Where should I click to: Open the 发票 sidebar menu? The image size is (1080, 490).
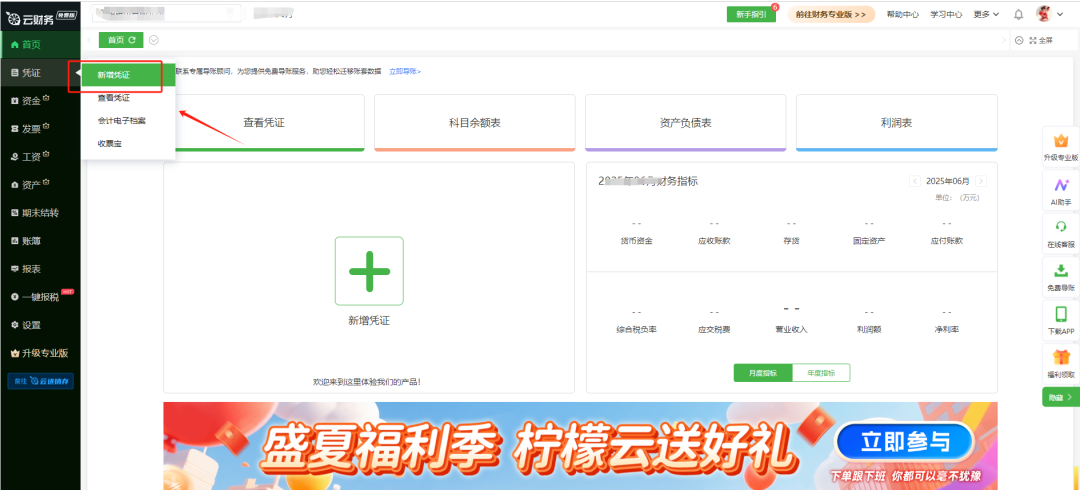pos(40,128)
